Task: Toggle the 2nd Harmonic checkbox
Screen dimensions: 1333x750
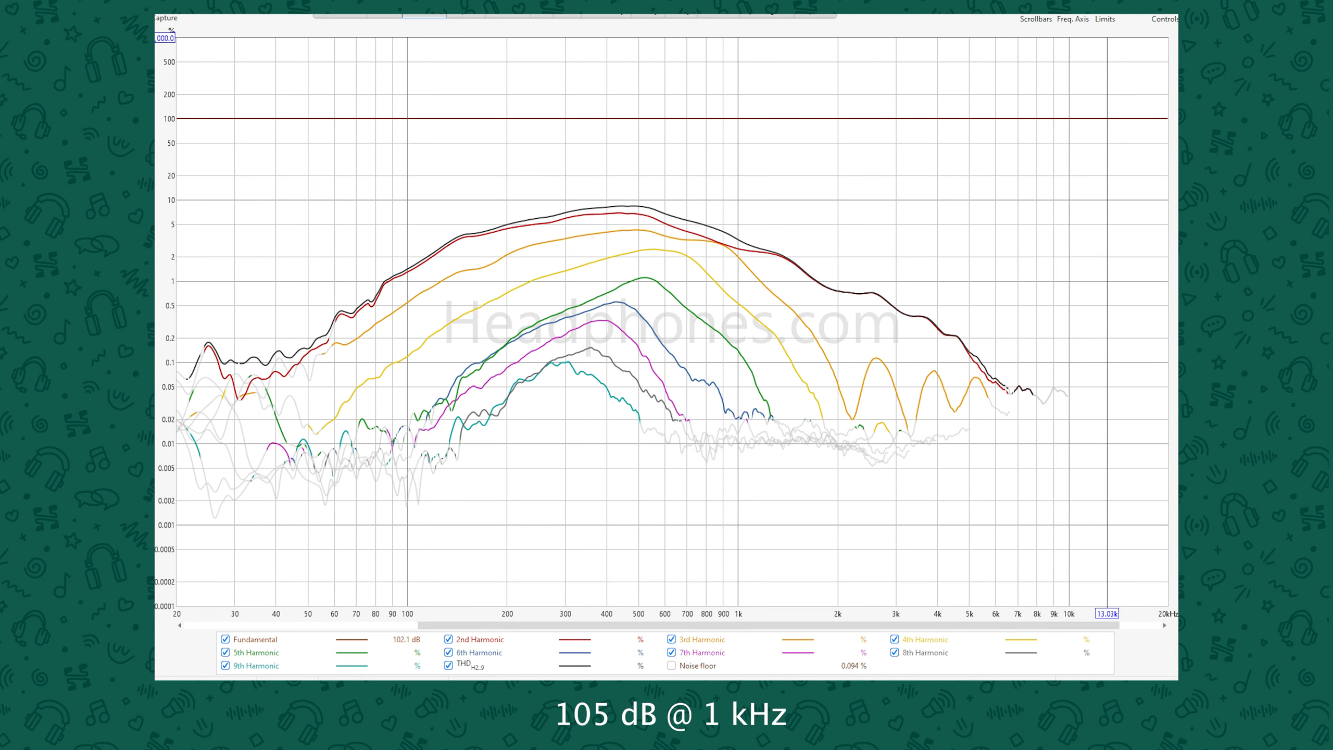Action: click(449, 640)
